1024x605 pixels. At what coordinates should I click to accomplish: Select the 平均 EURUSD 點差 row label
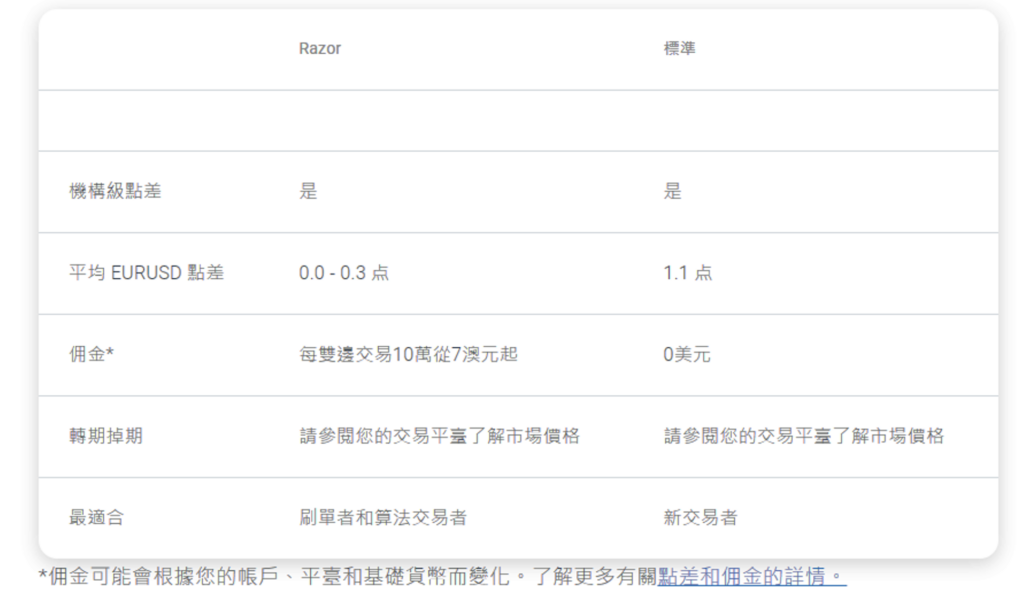pos(146,273)
